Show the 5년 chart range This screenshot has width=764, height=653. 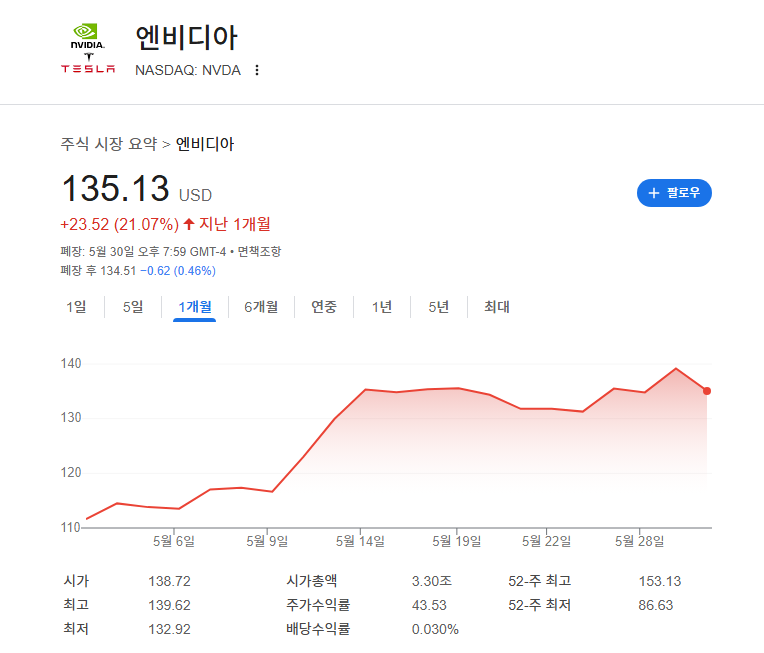coord(439,307)
